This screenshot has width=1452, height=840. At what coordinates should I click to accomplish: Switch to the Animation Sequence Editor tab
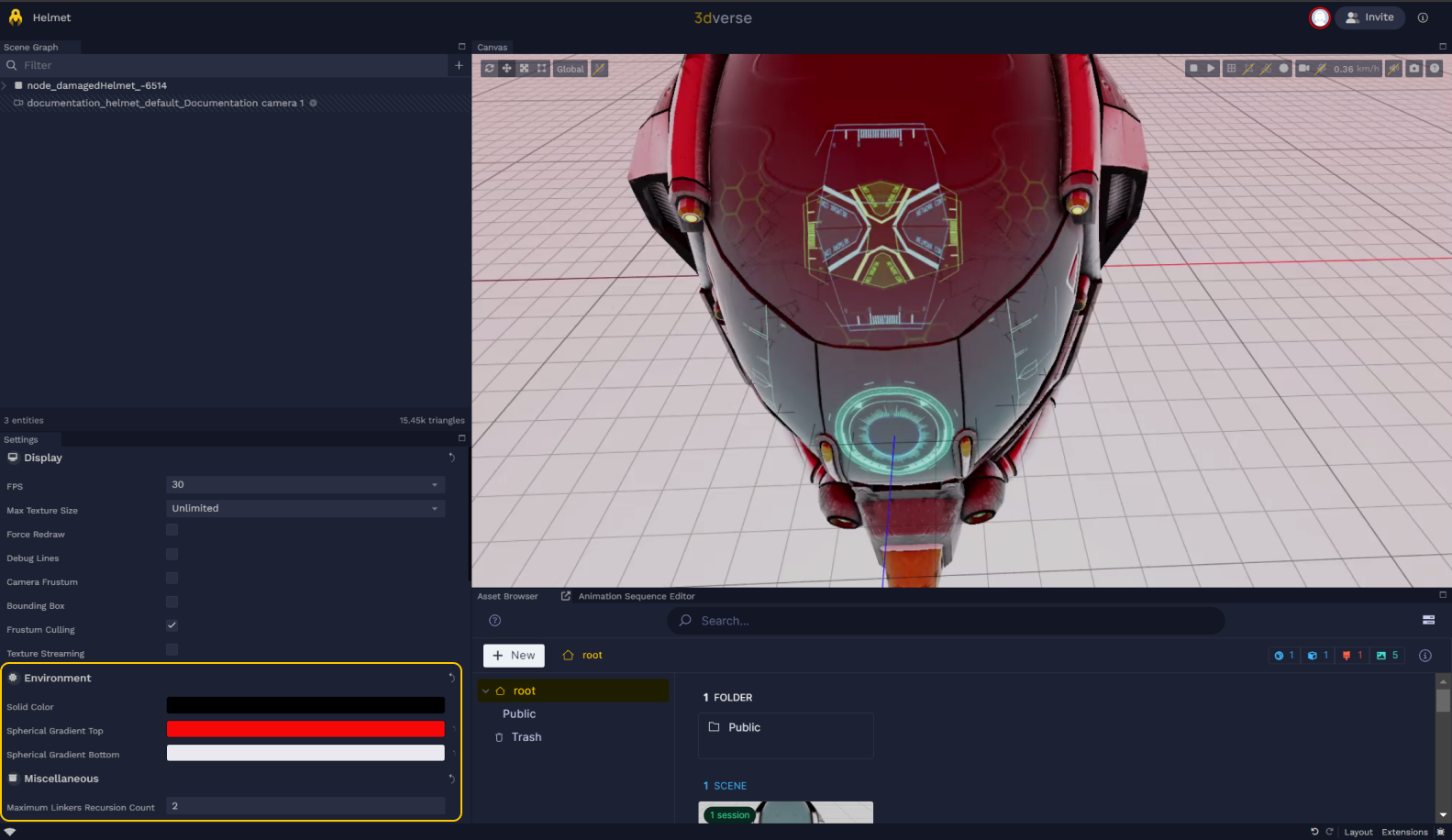tap(636, 596)
